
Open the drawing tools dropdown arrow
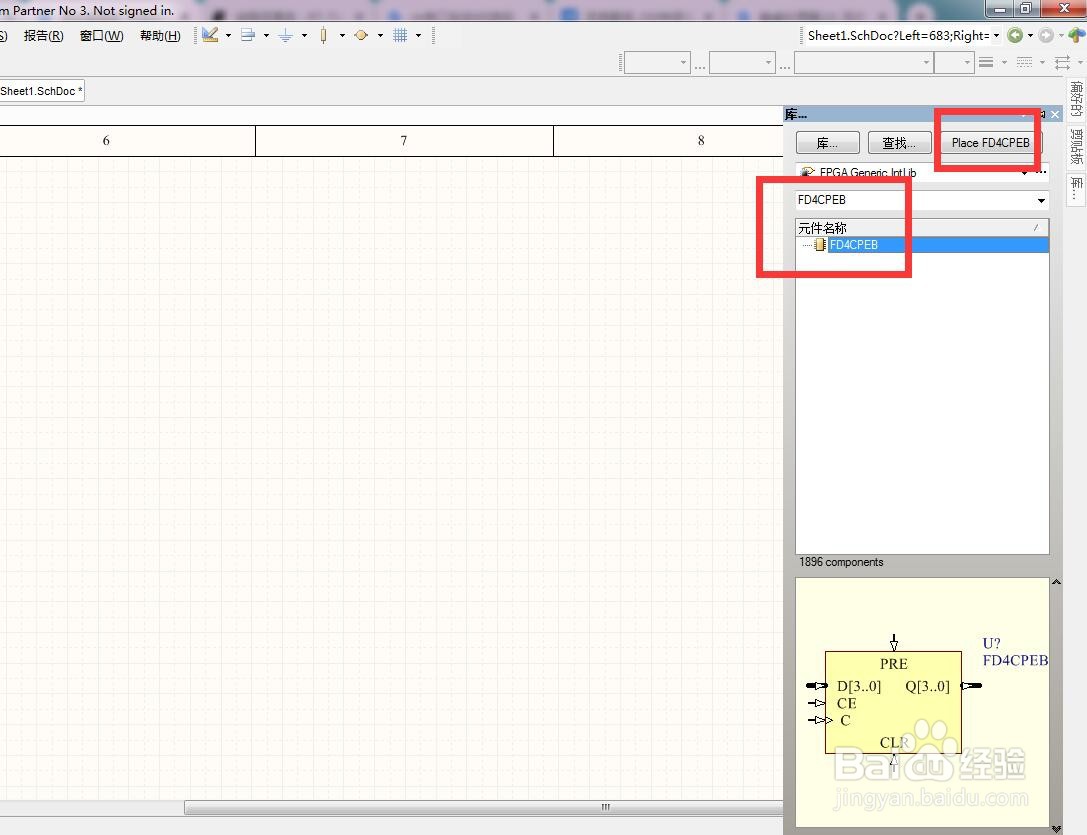coord(228,35)
